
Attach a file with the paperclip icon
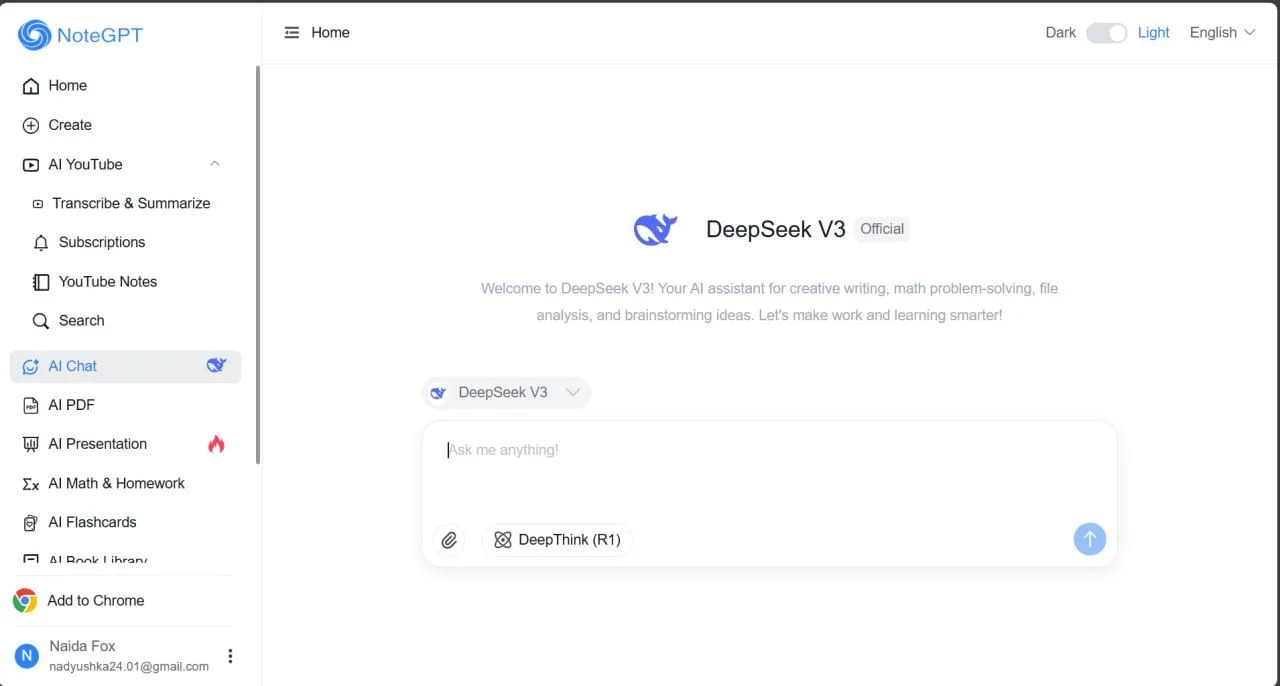(x=449, y=540)
